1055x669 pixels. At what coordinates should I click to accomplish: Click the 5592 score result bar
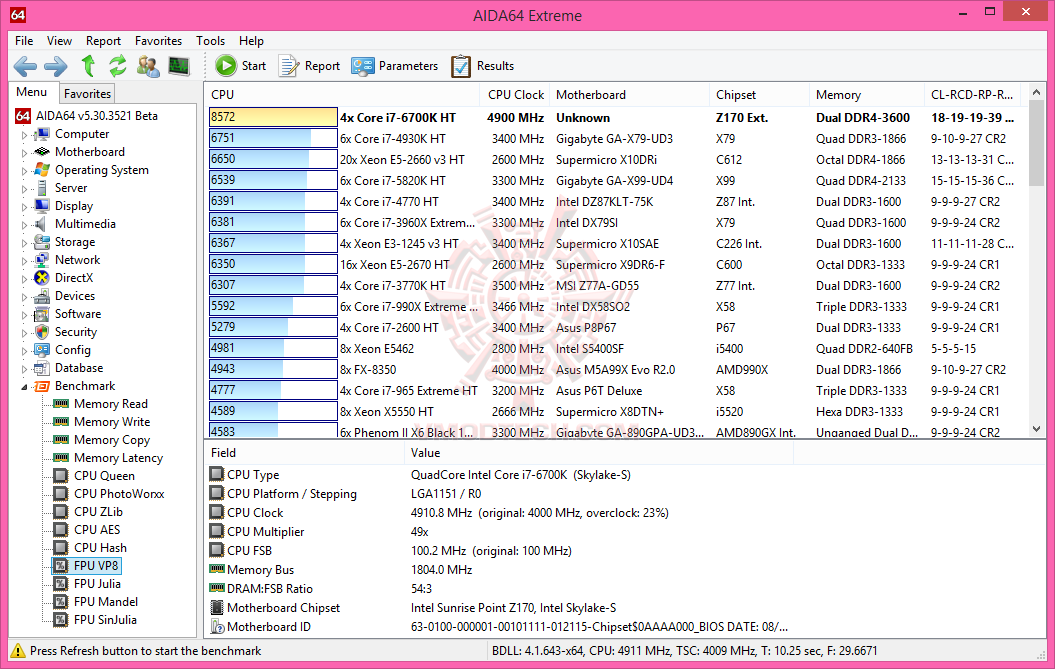point(273,306)
